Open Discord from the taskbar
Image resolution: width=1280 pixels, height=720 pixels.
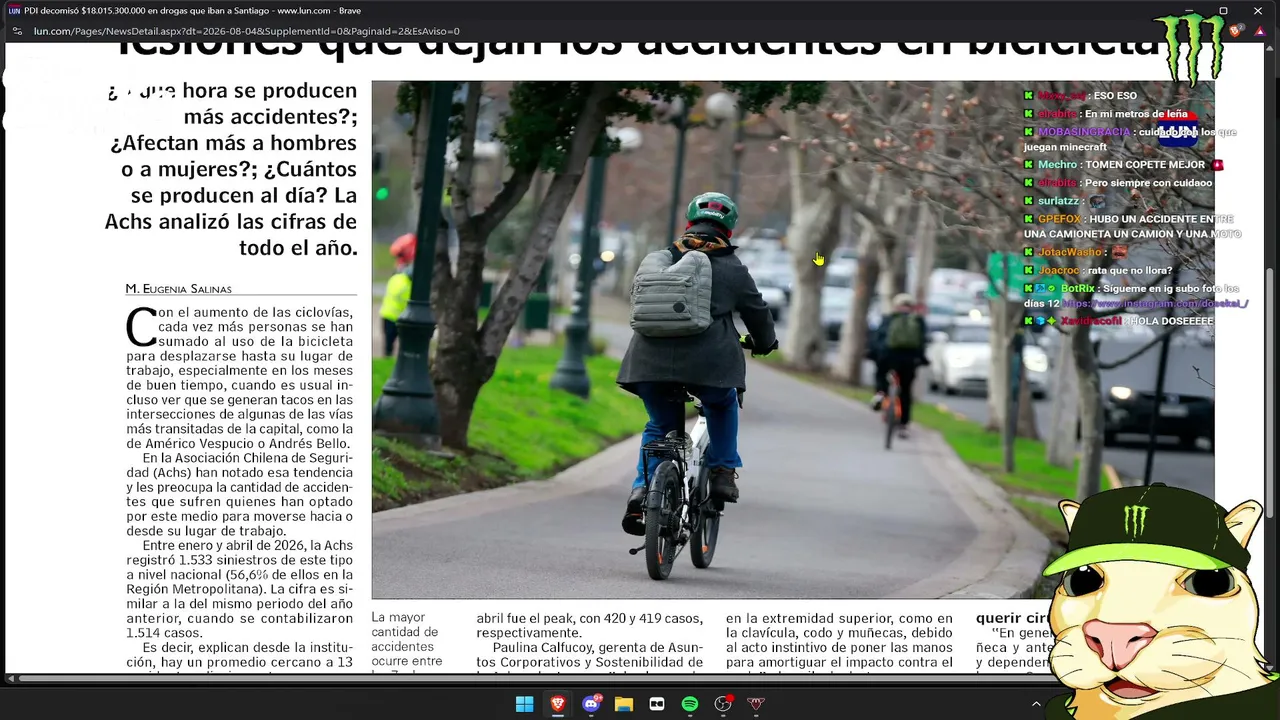tap(591, 704)
